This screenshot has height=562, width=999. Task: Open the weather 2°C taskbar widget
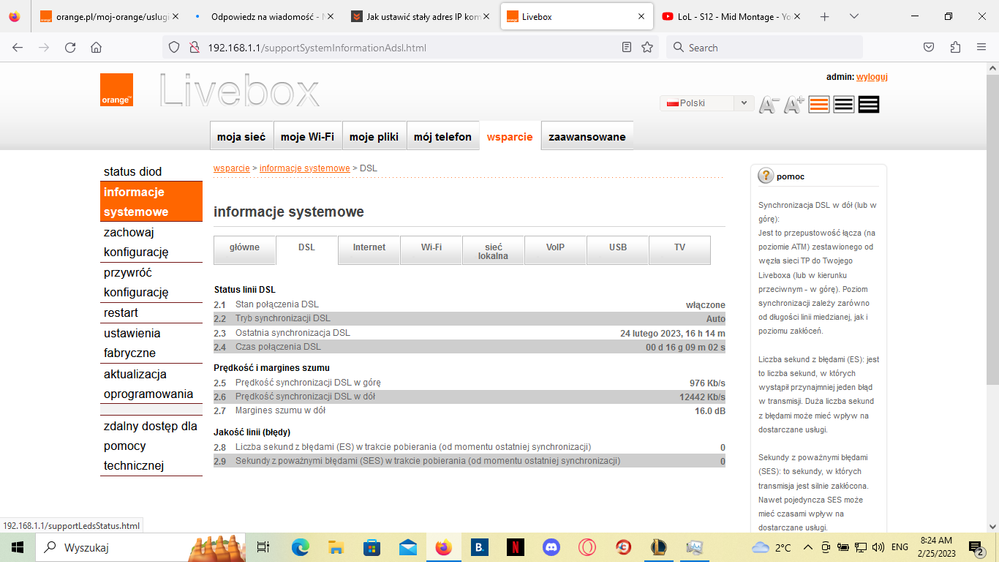[771, 547]
